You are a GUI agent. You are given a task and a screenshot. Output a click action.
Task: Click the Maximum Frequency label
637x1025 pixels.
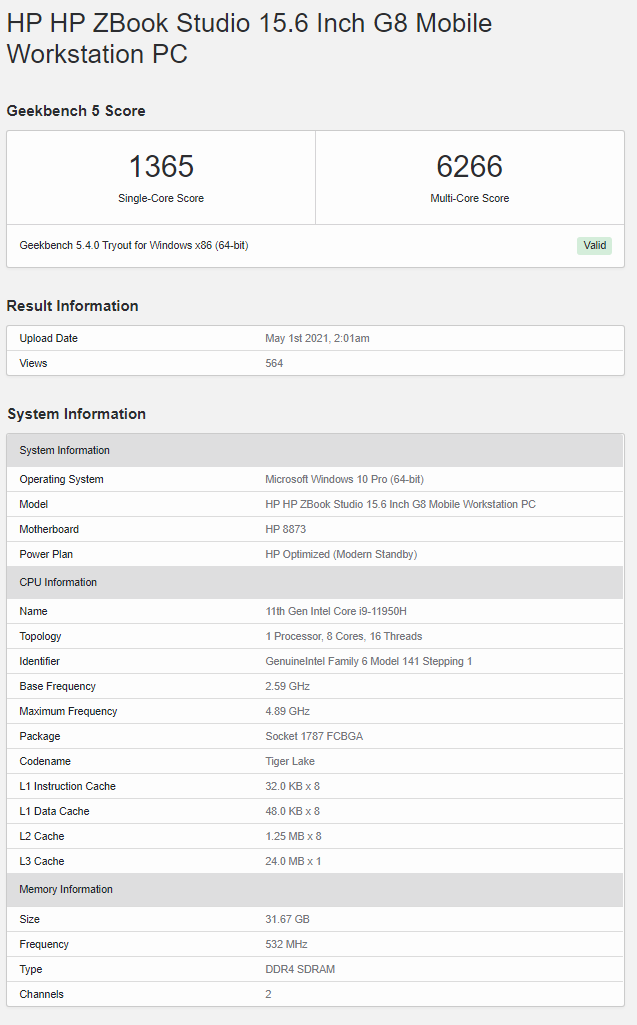tap(68, 711)
